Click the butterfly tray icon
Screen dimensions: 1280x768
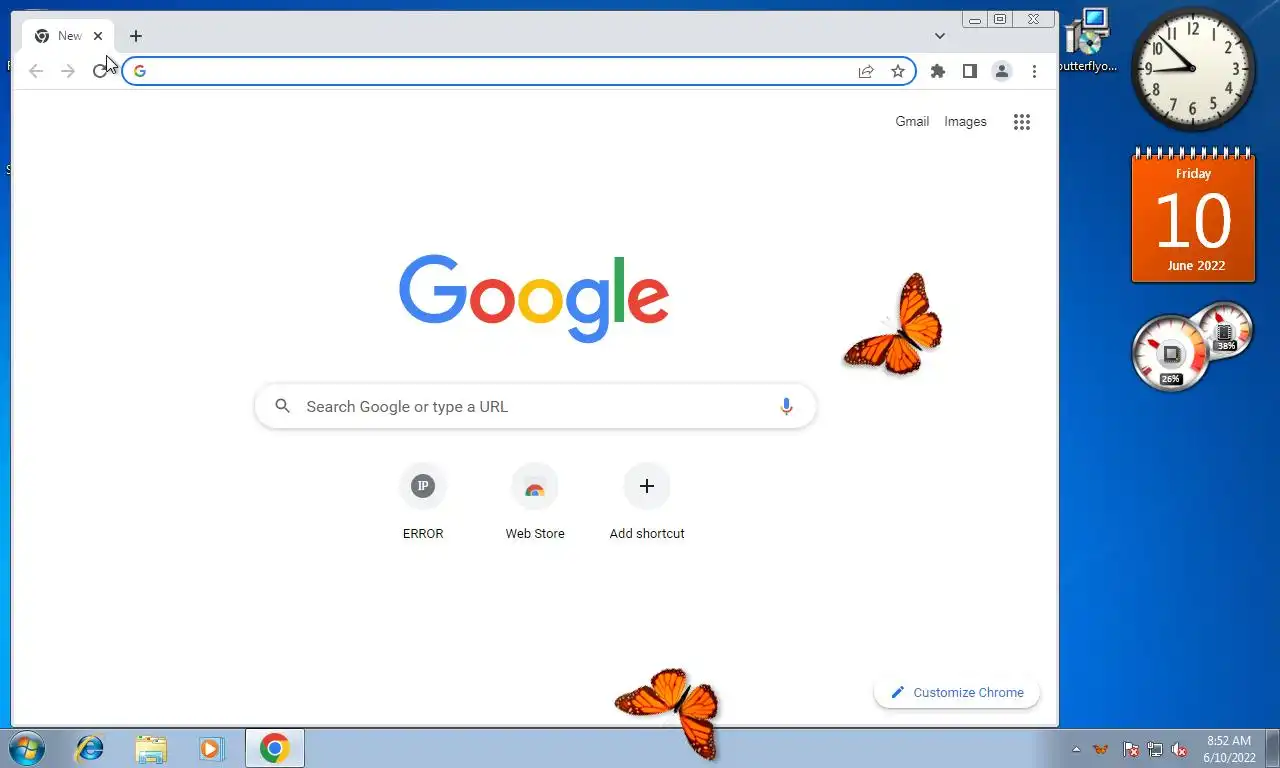click(x=1101, y=749)
